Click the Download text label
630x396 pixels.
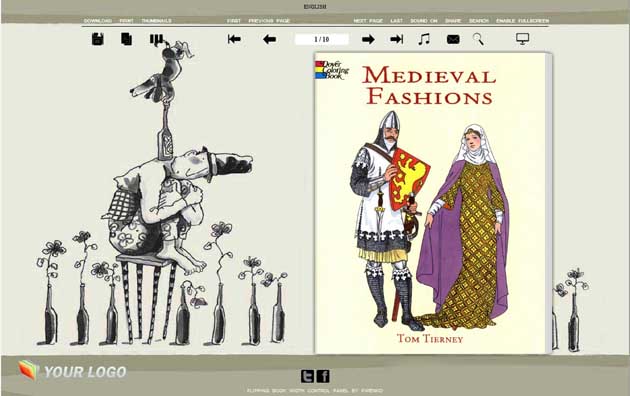point(98,20)
